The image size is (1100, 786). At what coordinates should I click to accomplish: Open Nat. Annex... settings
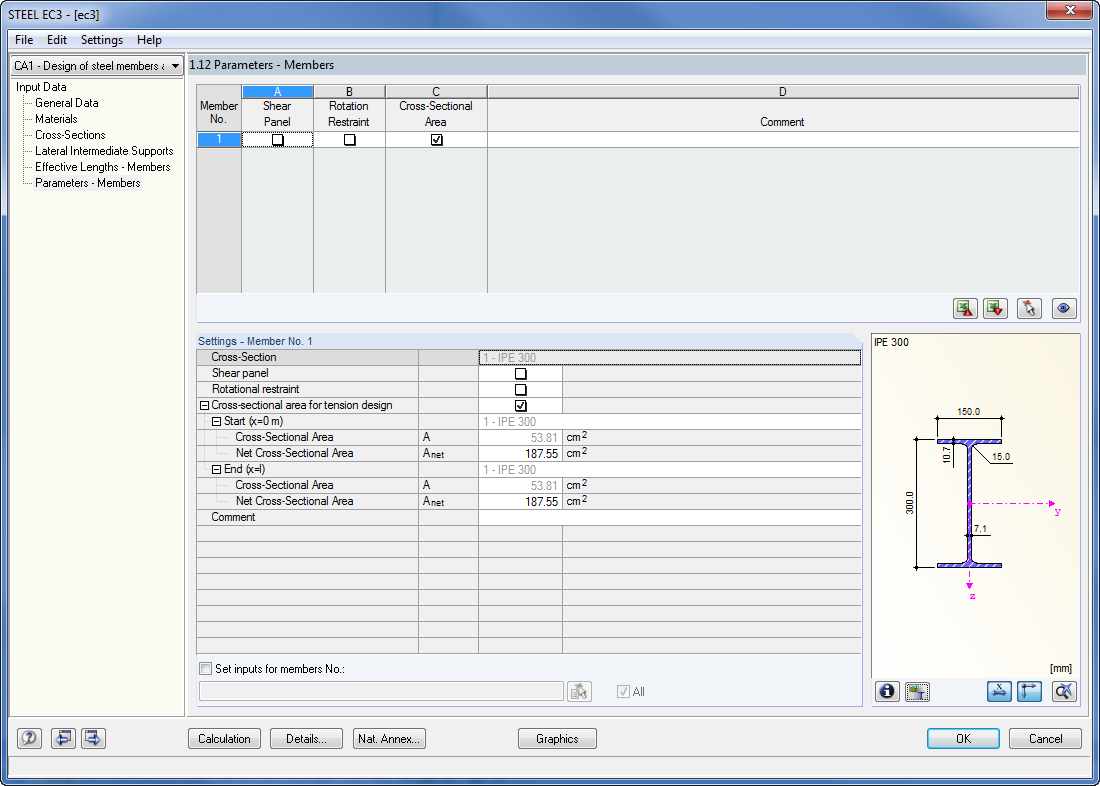click(389, 738)
